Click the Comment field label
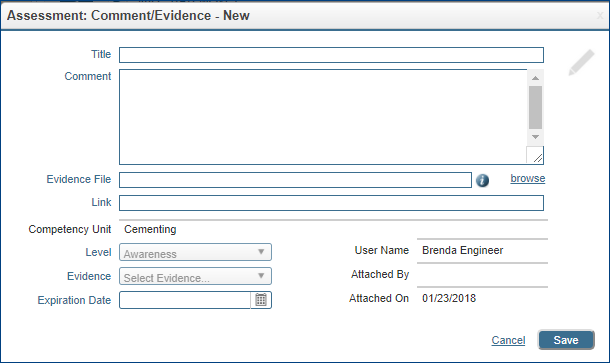Viewport: 610px width, 363px height. tap(88, 76)
